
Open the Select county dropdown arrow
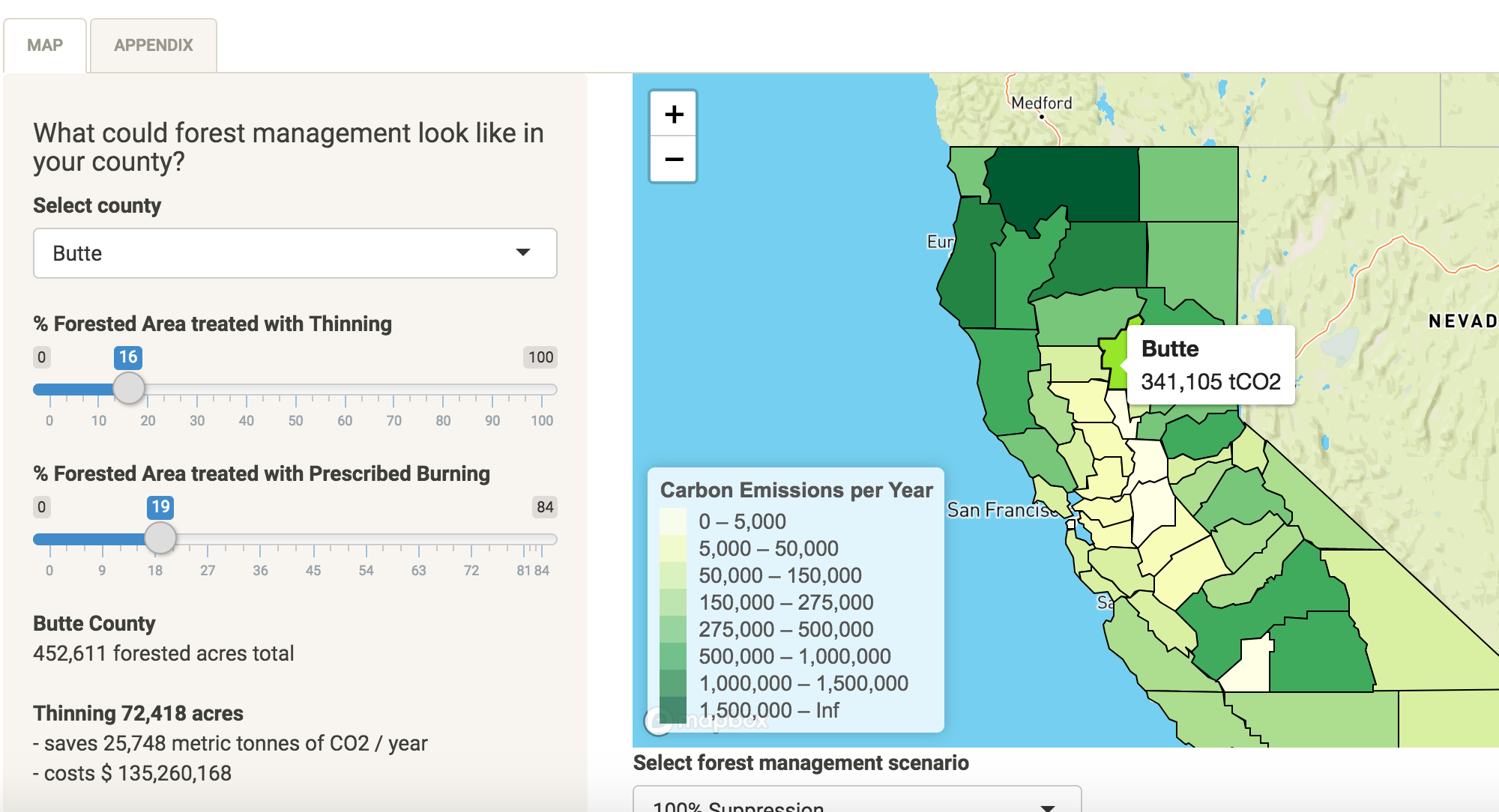523,252
